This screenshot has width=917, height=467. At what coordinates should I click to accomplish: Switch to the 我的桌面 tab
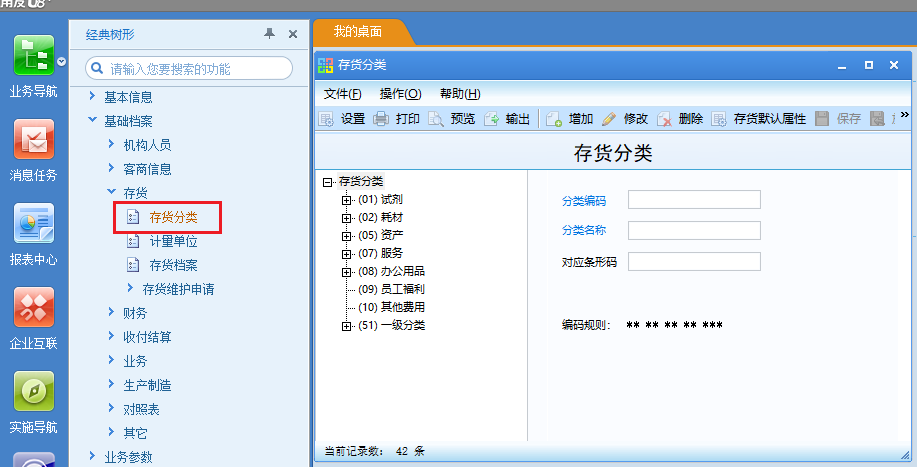pyautogui.click(x=357, y=32)
